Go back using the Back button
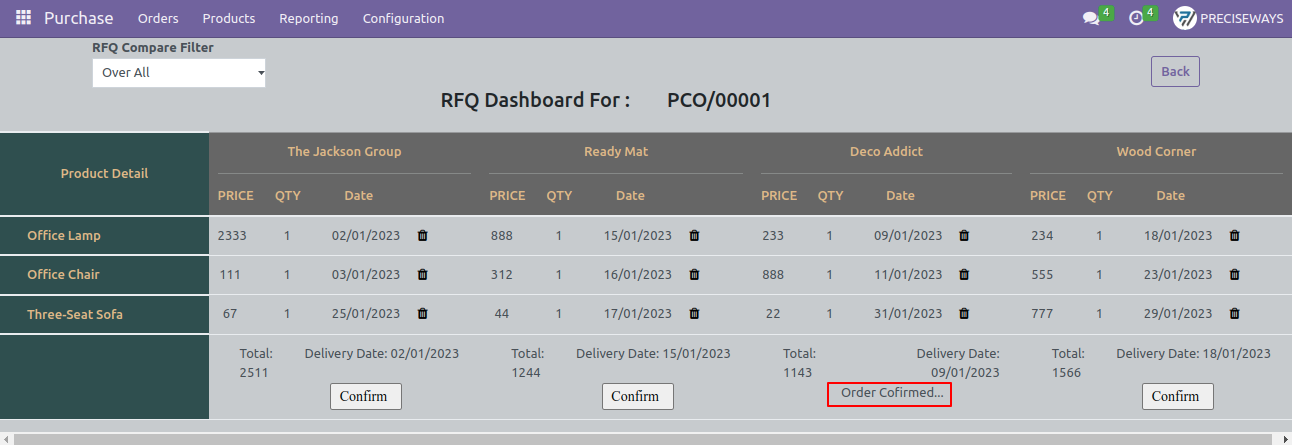The width and height of the screenshot is (1292, 445). [x=1175, y=71]
